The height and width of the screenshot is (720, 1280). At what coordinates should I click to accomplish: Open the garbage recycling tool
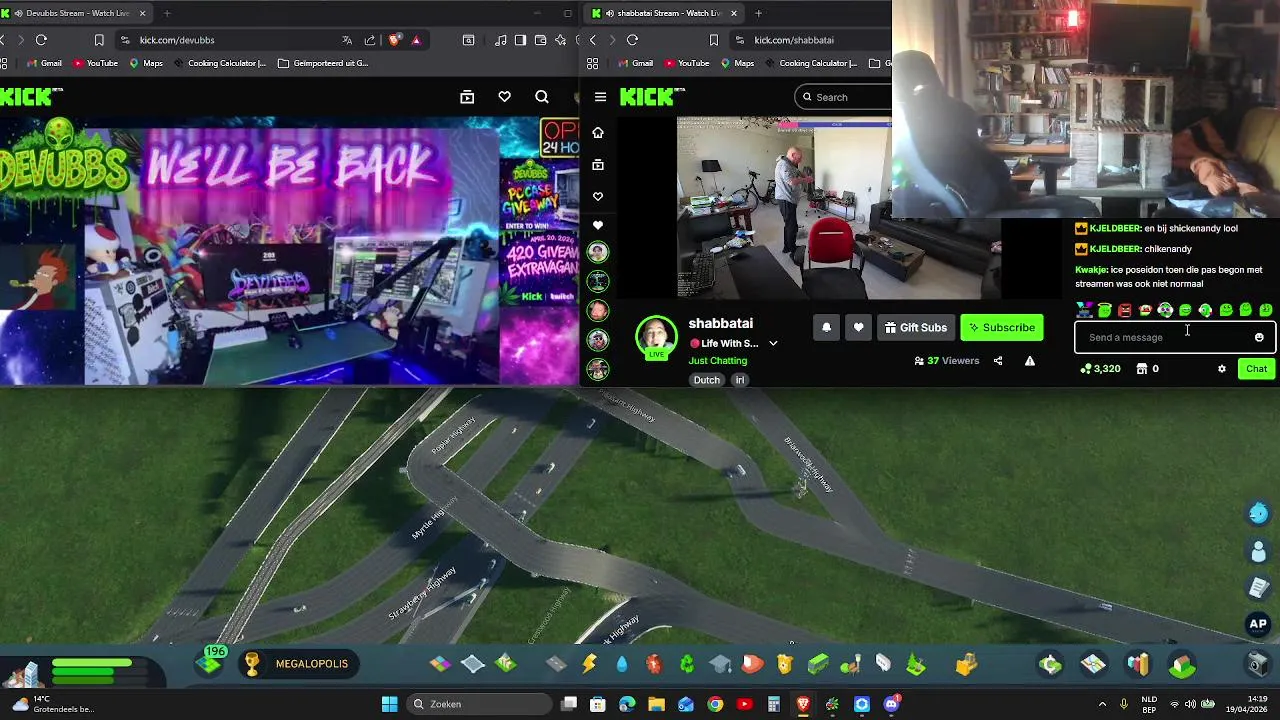pyautogui.click(x=687, y=664)
